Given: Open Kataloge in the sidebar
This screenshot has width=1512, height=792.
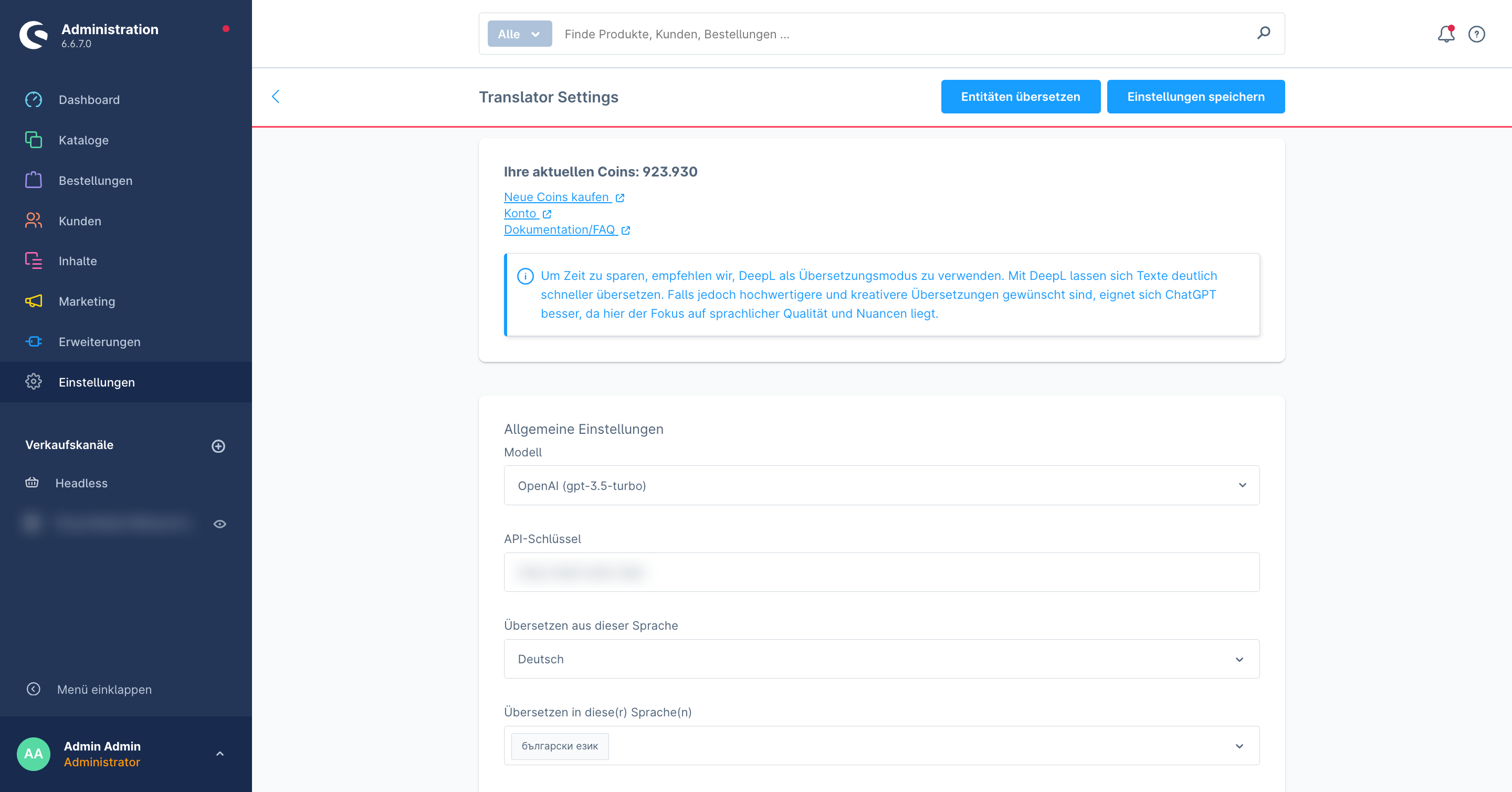Looking at the screenshot, I should pyautogui.click(x=83, y=140).
